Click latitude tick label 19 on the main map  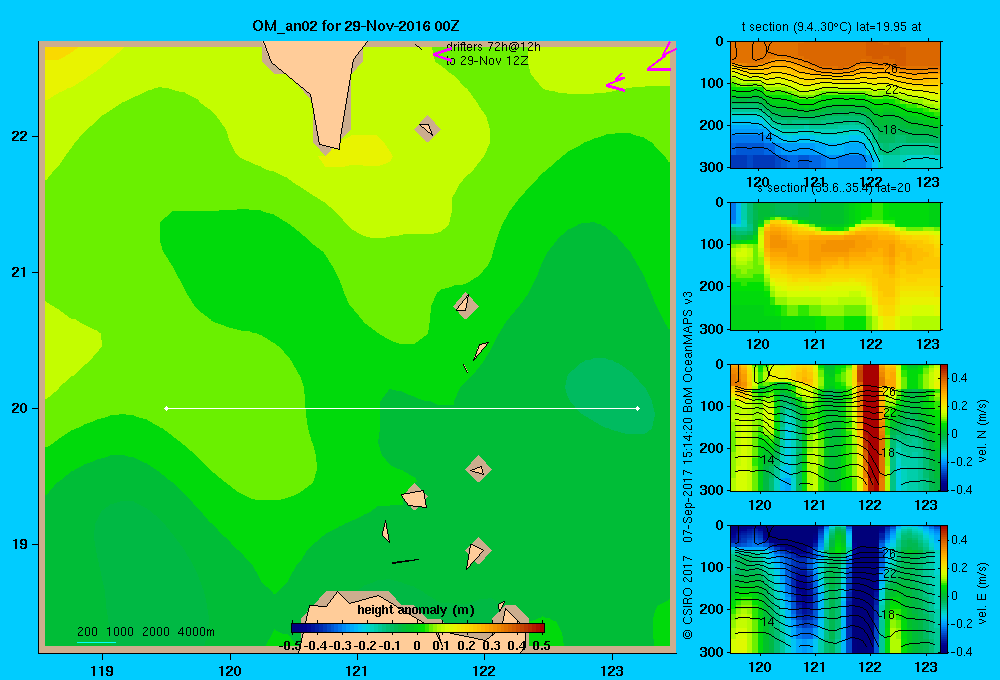coord(20,544)
